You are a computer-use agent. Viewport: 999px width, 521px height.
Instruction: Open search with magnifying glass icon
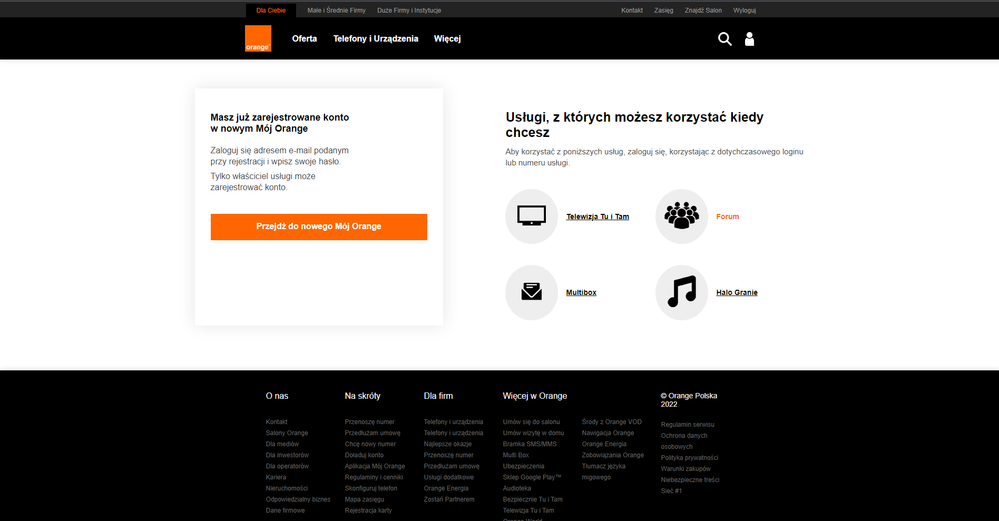(x=725, y=39)
